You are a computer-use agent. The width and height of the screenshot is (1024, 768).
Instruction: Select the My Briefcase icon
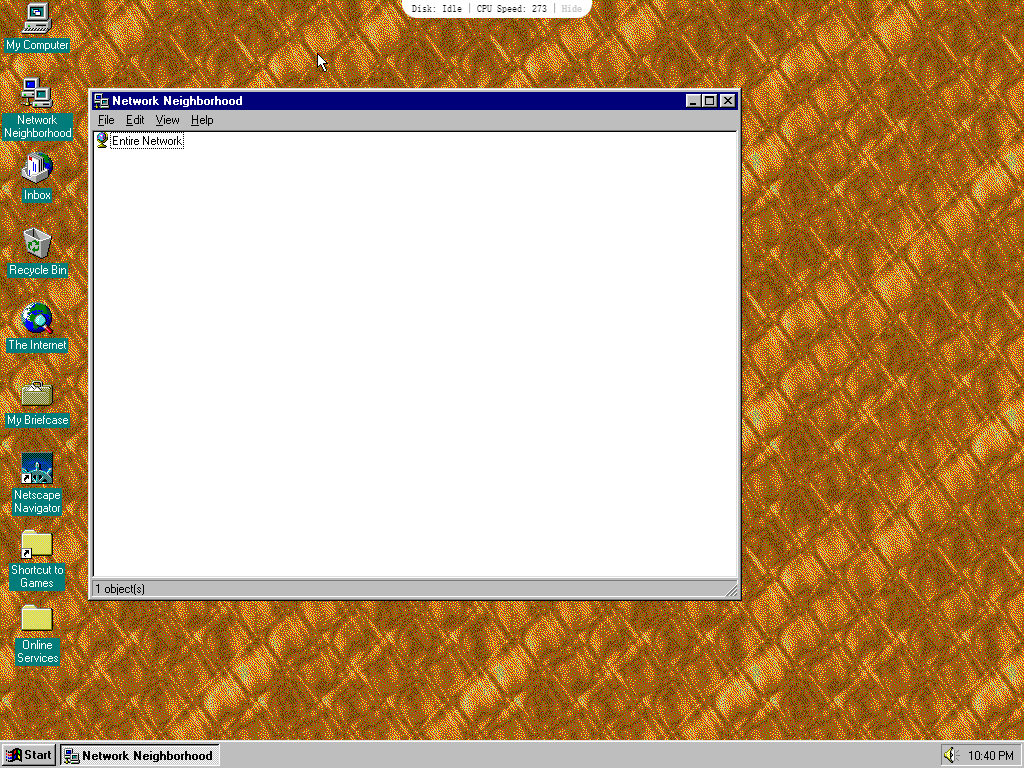point(37,394)
